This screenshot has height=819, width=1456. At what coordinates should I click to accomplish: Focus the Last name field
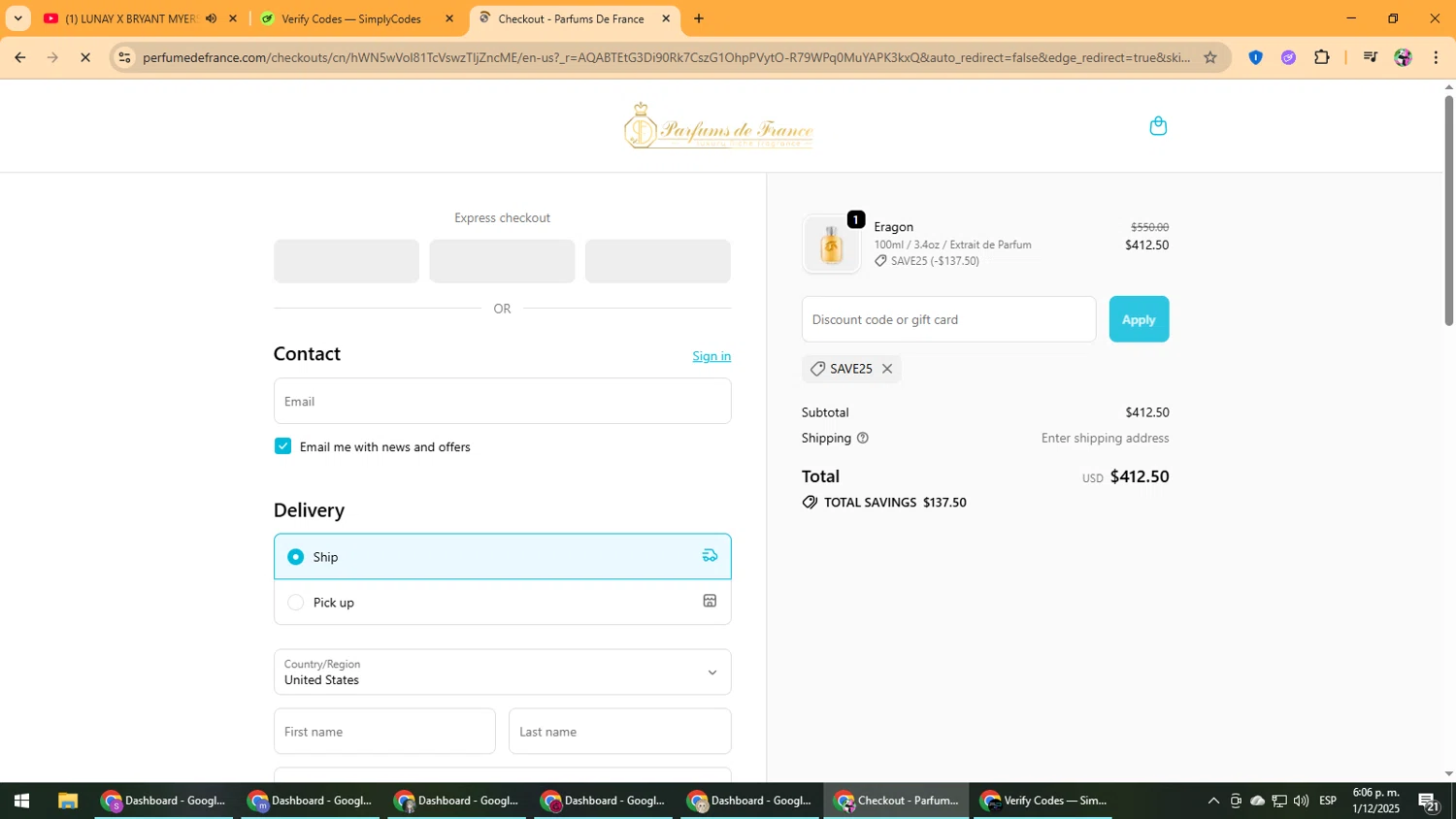click(619, 731)
